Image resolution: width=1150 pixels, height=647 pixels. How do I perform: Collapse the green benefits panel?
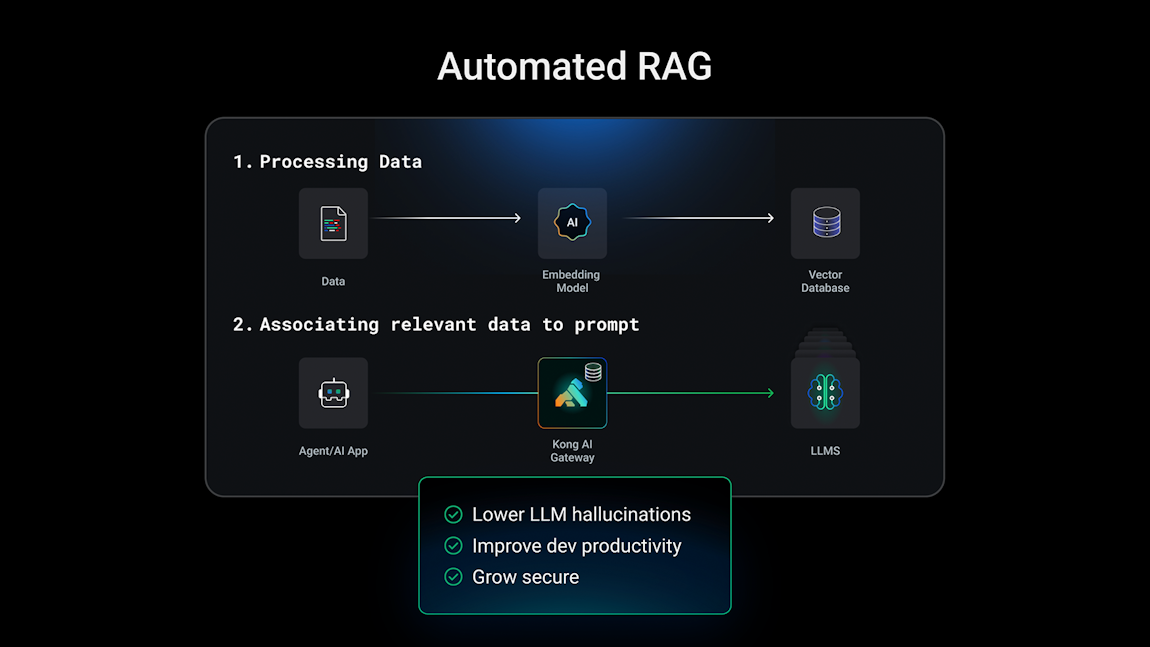(x=575, y=546)
